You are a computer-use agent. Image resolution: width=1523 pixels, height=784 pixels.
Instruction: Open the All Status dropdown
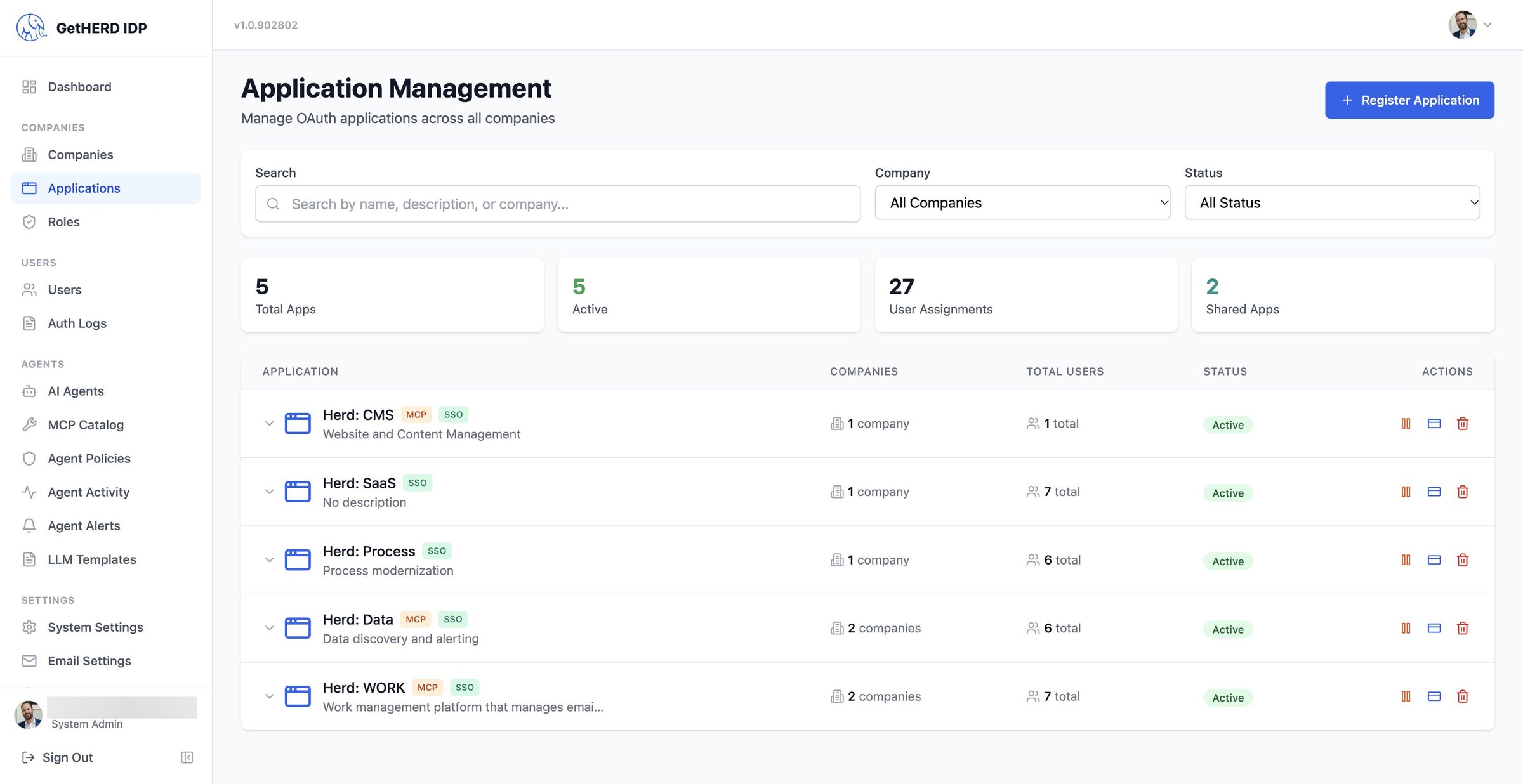click(1332, 202)
